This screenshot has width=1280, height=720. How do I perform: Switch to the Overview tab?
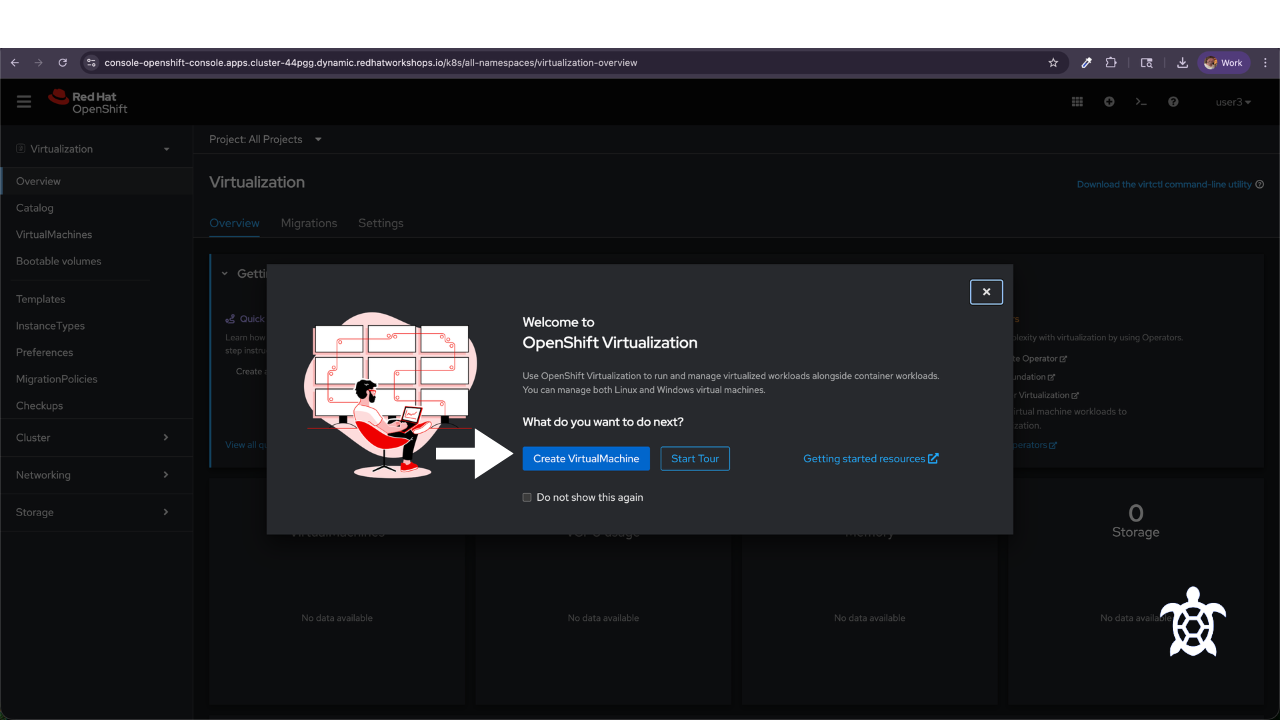point(234,223)
